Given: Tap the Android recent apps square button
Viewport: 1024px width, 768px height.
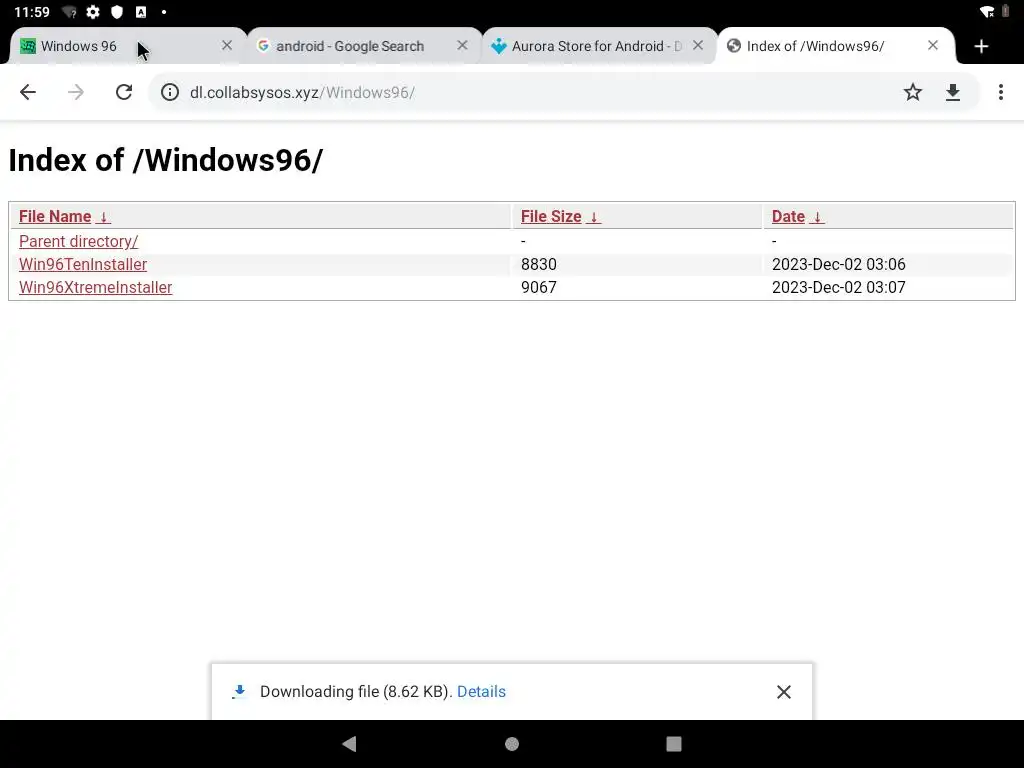Looking at the screenshot, I should click(673, 744).
